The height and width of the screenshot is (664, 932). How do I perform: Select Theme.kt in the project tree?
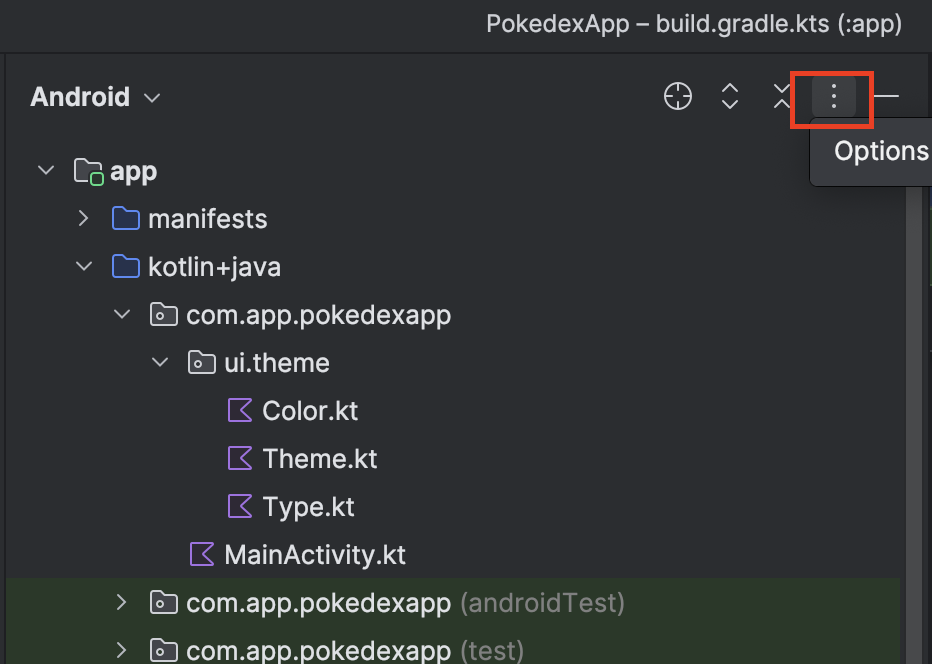319,459
